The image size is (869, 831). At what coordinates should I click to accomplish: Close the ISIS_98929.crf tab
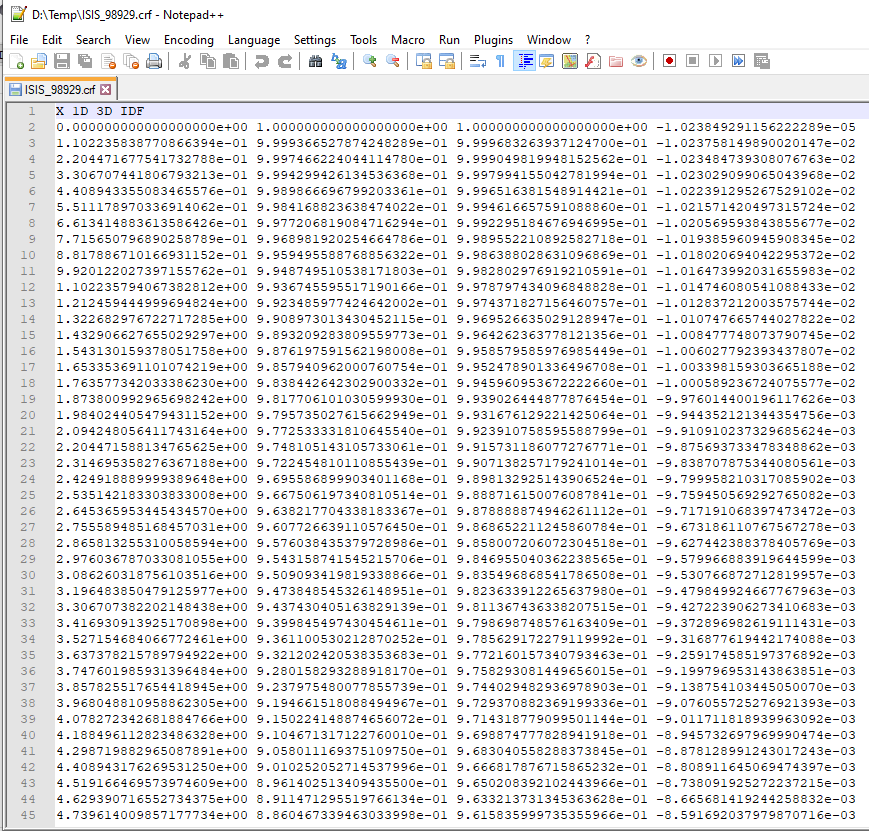(x=105, y=90)
